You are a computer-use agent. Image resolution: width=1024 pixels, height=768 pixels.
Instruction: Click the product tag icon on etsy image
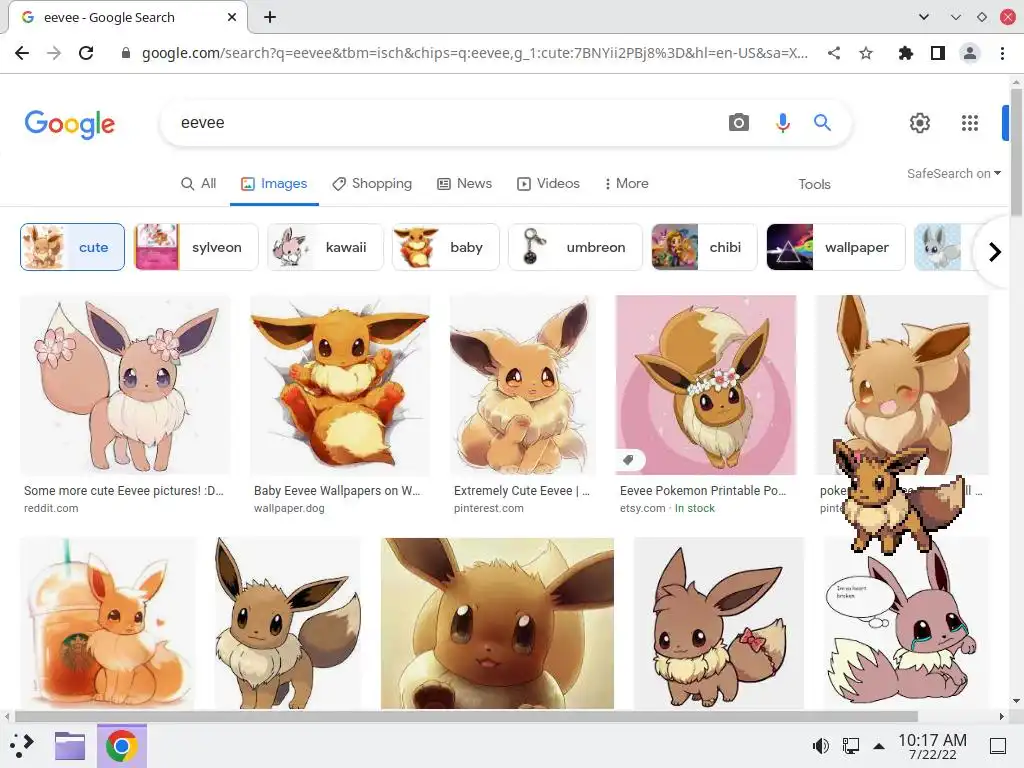click(x=628, y=460)
